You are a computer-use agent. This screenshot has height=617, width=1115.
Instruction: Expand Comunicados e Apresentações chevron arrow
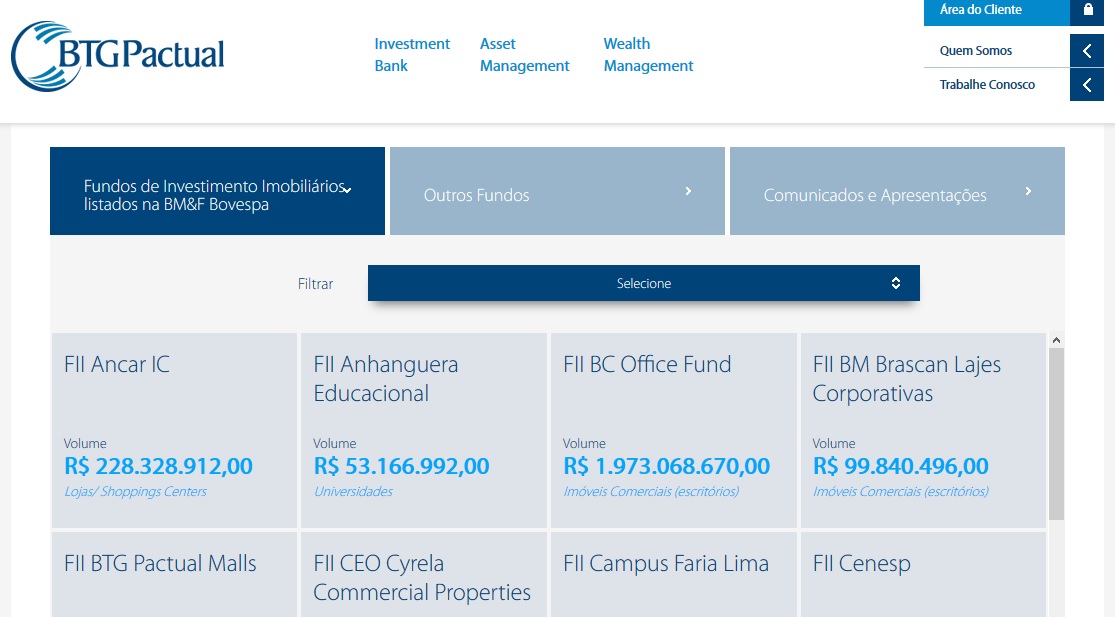point(1028,191)
